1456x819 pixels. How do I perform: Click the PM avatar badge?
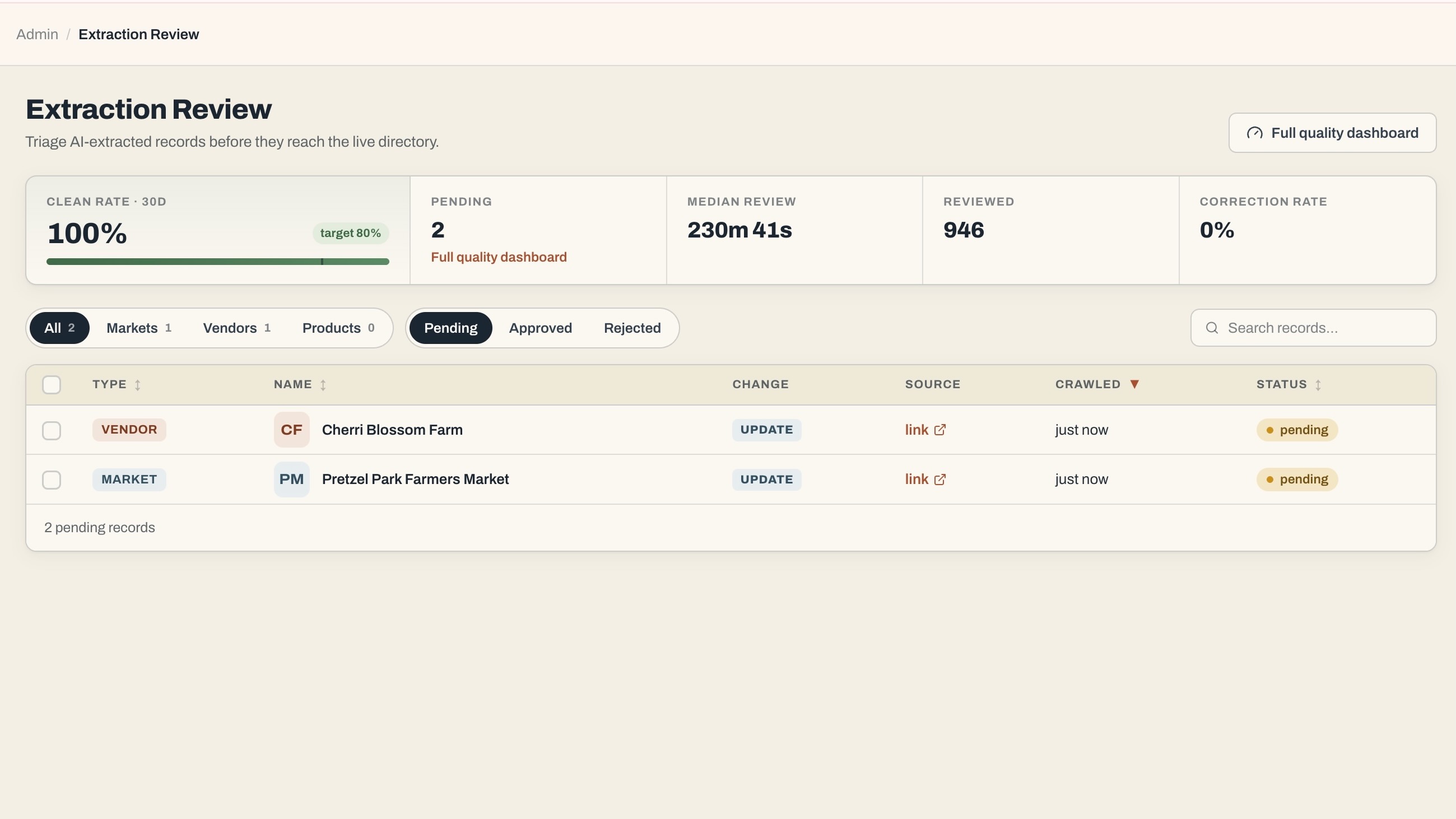pos(292,480)
